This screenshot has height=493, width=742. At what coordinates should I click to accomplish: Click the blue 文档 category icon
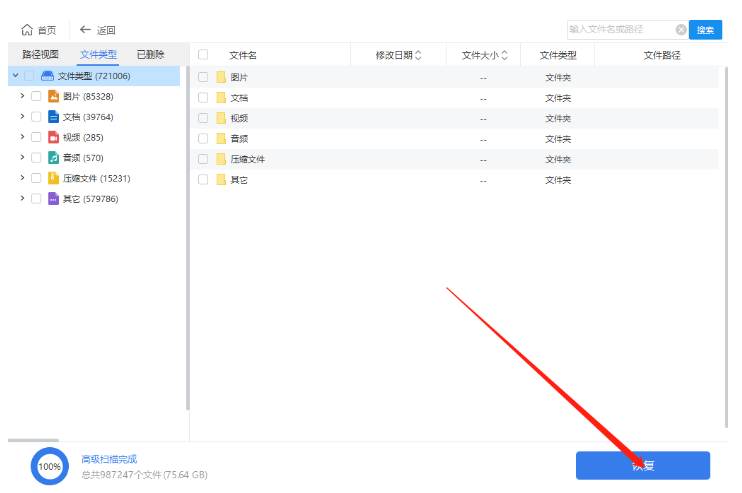tap(54, 117)
